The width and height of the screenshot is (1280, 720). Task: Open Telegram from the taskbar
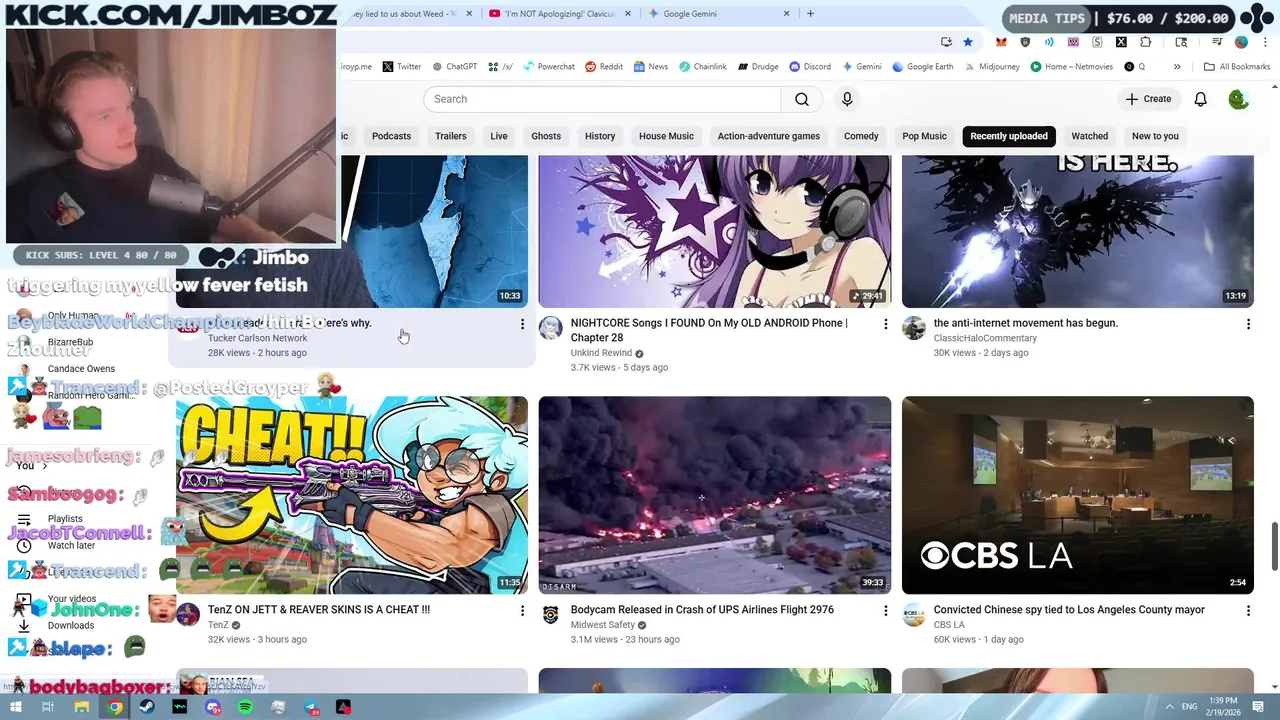click(311, 707)
